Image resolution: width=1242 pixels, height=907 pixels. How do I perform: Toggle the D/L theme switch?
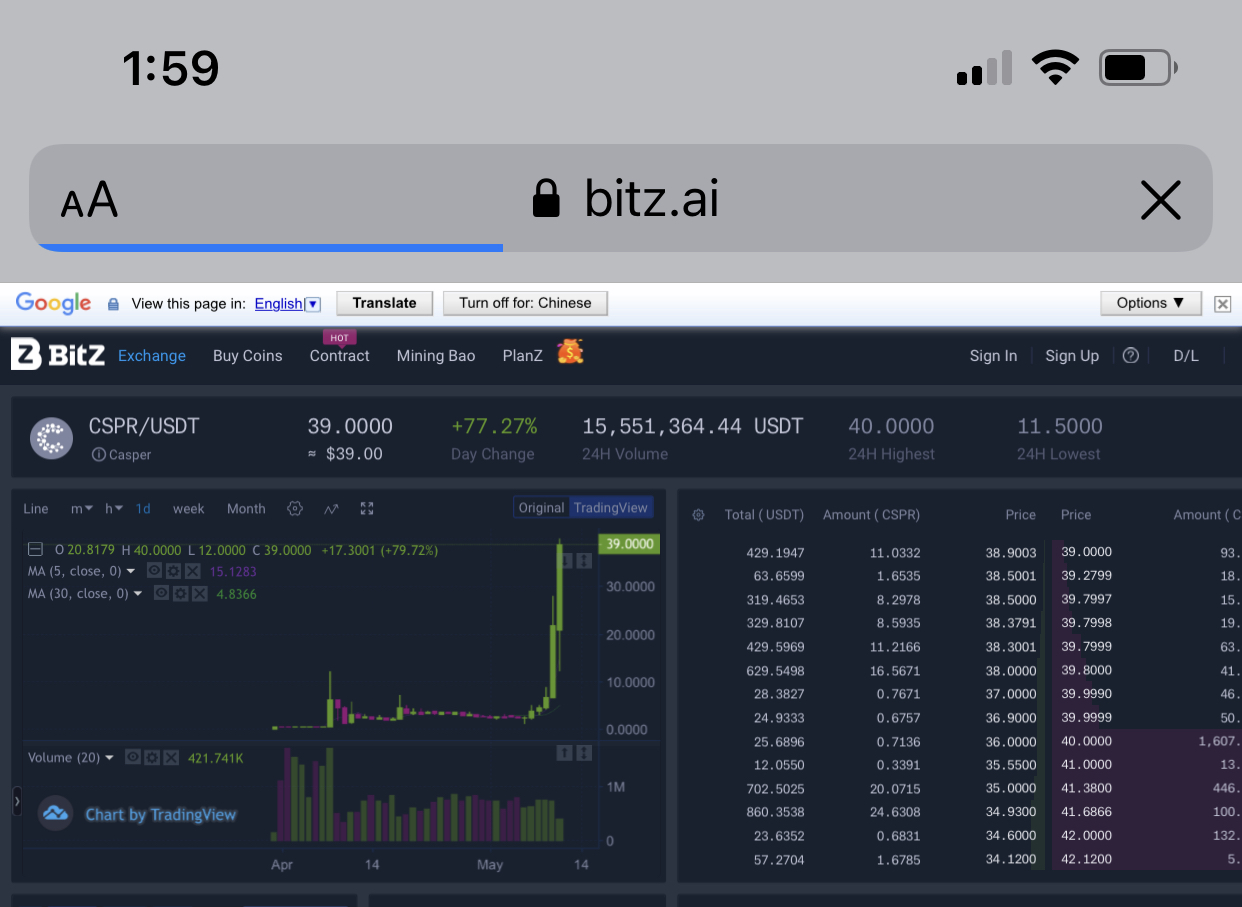(x=1186, y=356)
